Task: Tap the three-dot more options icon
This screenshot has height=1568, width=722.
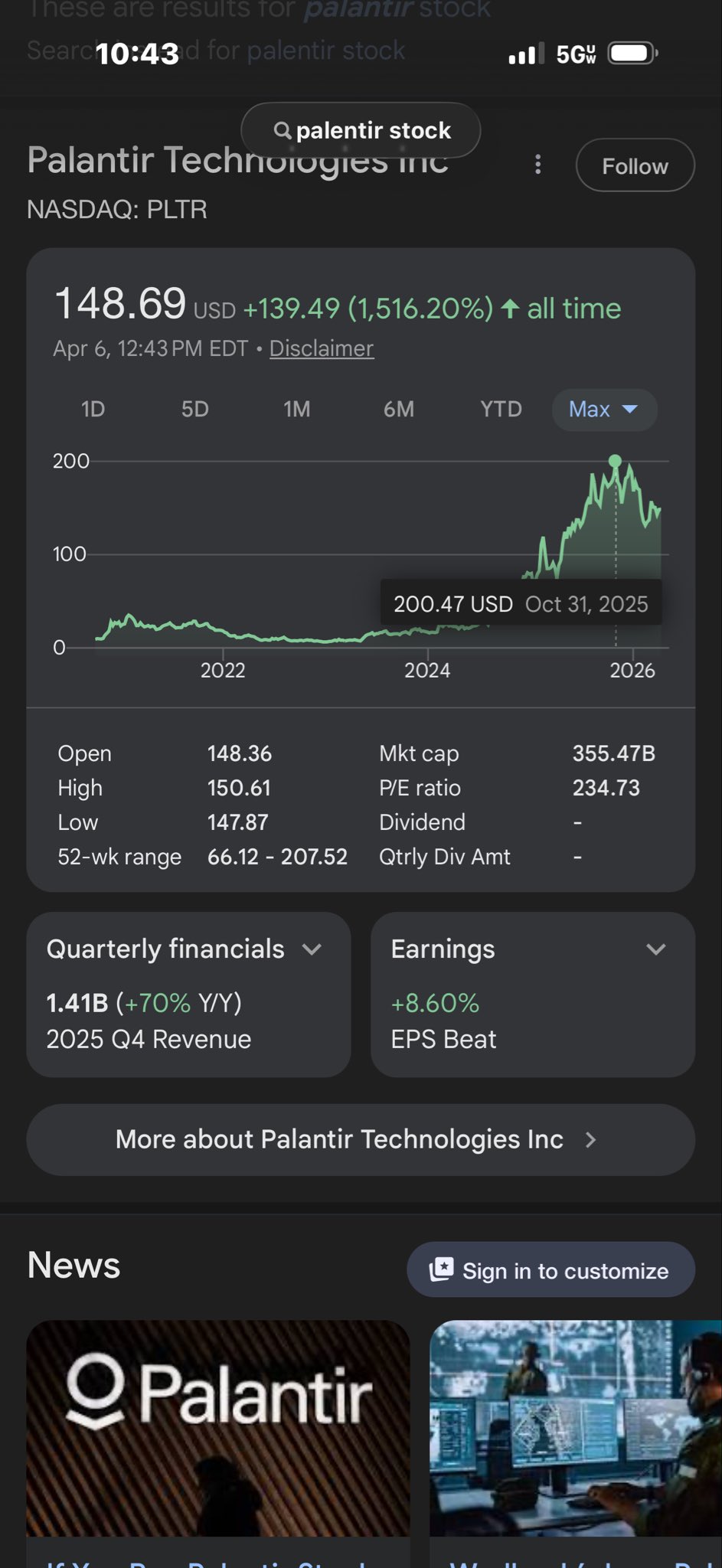Action: (538, 165)
